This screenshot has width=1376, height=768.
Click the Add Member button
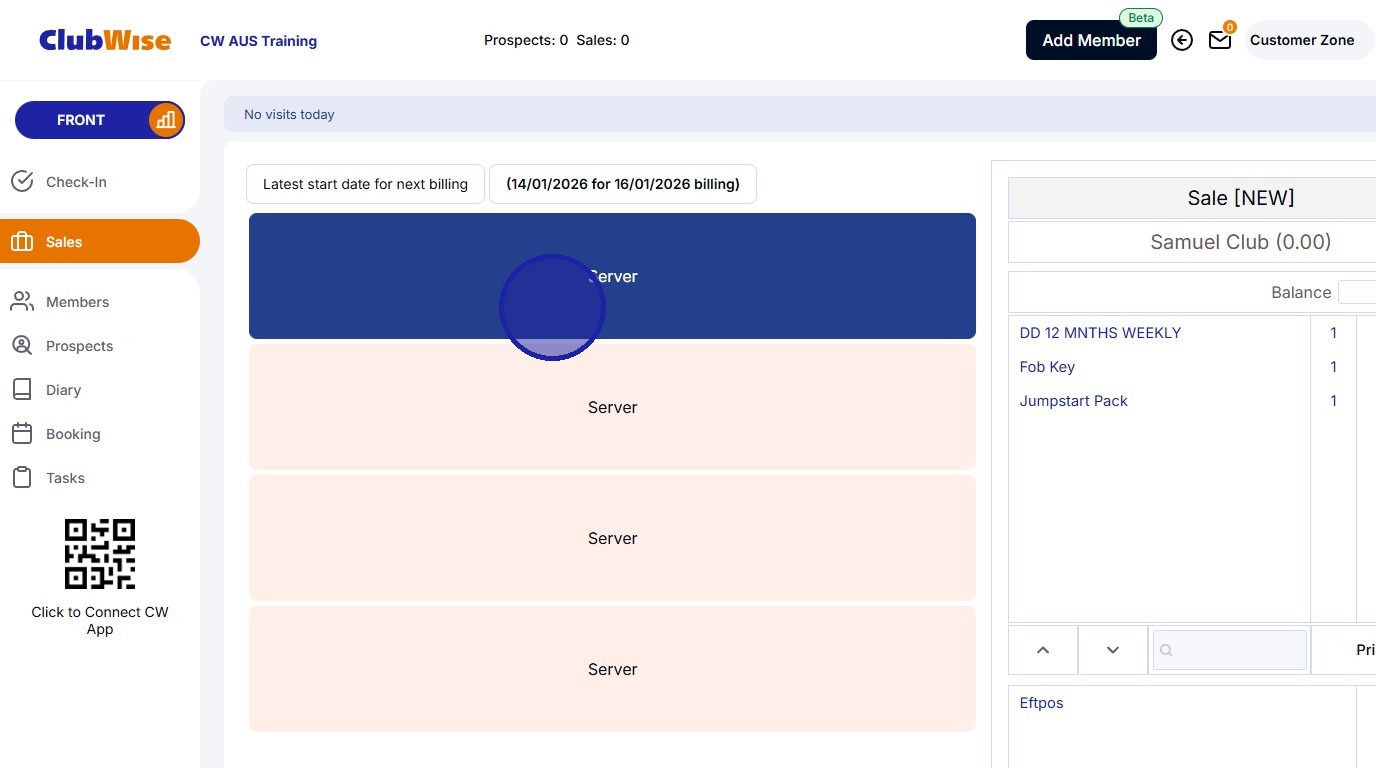(x=1091, y=40)
